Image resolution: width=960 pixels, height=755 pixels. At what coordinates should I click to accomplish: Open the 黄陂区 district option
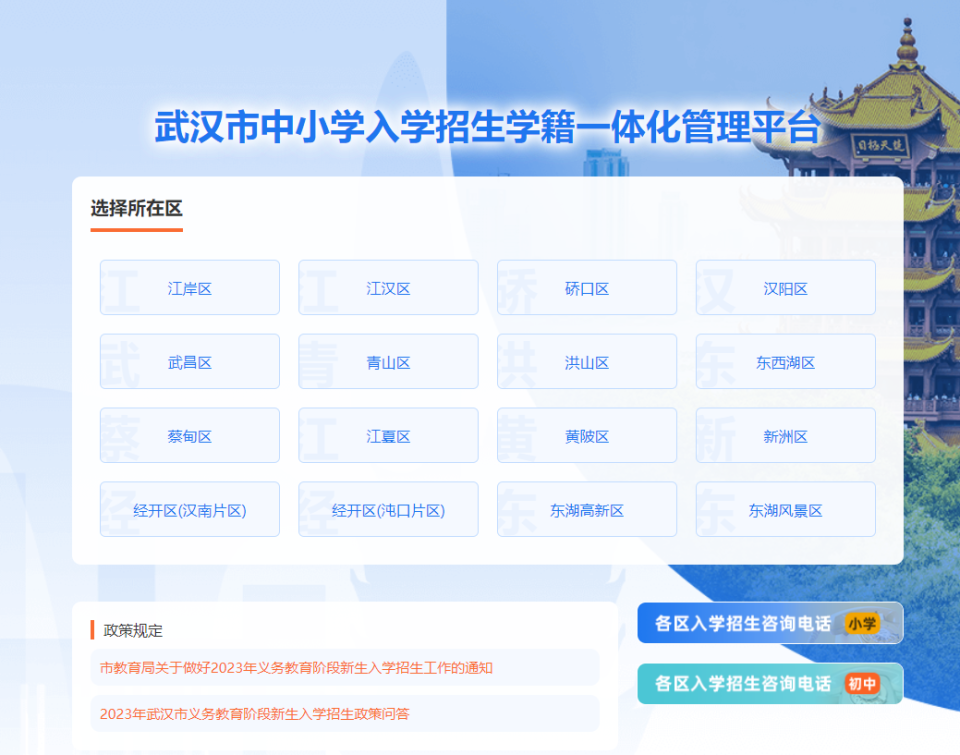586,436
